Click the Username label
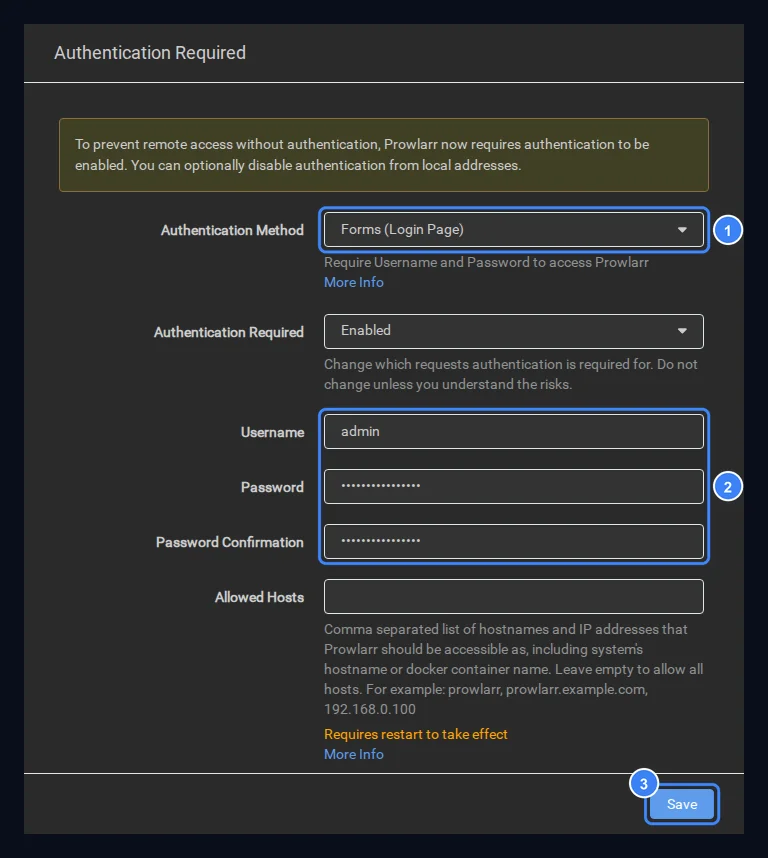 pyautogui.click(x=272, y=432)
